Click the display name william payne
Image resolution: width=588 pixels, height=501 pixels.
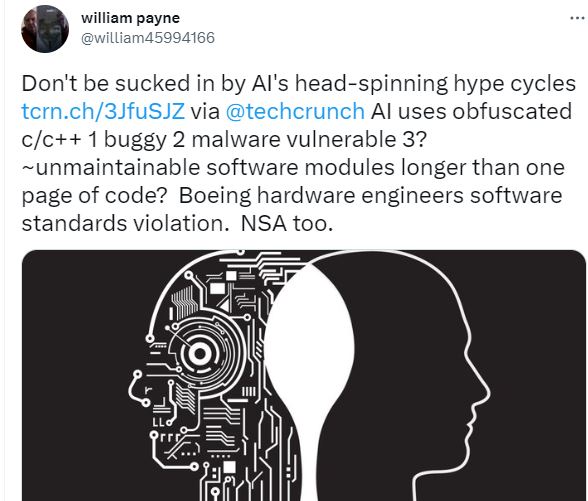point(130,18)
